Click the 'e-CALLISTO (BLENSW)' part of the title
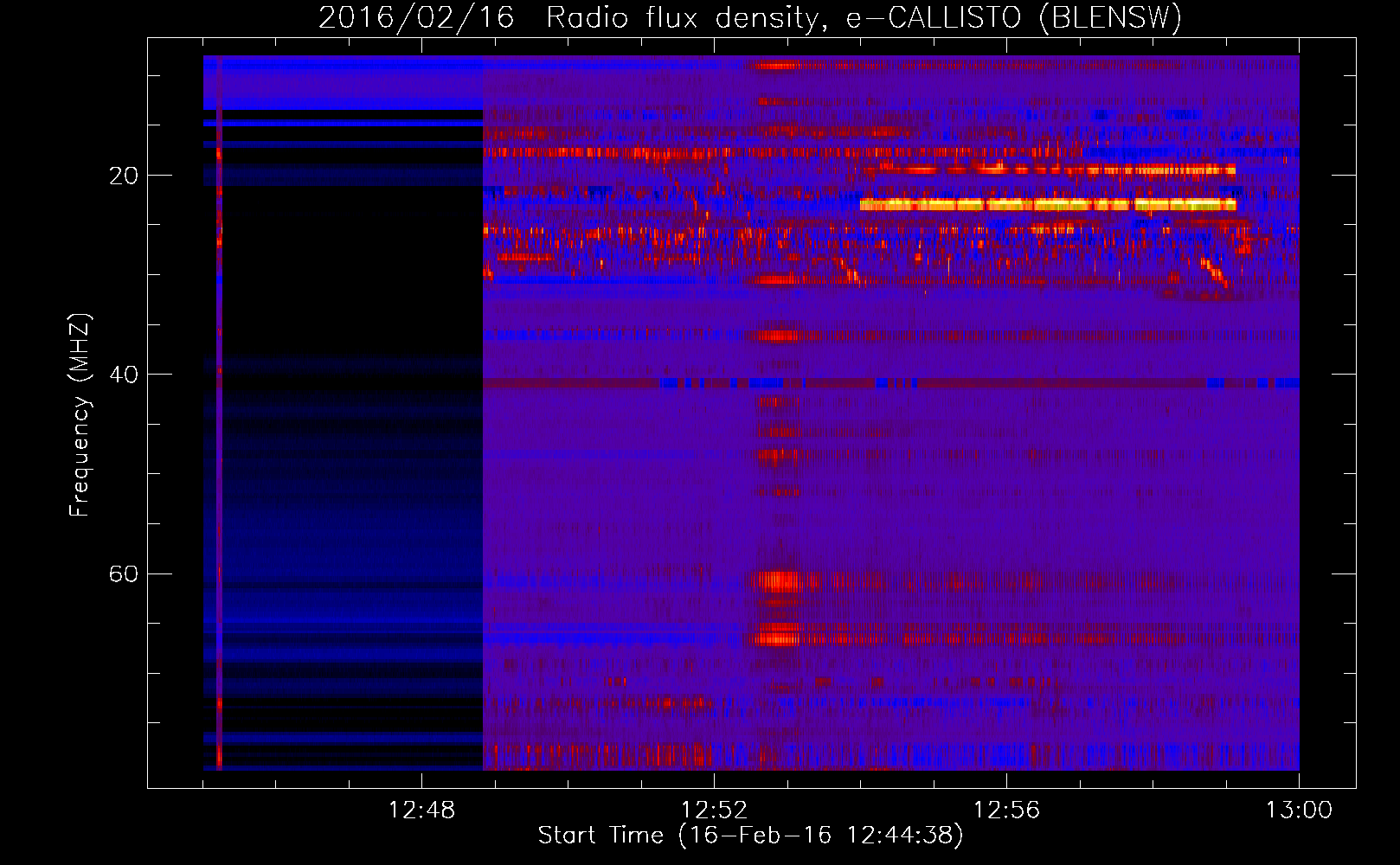 coord(1014,18)
